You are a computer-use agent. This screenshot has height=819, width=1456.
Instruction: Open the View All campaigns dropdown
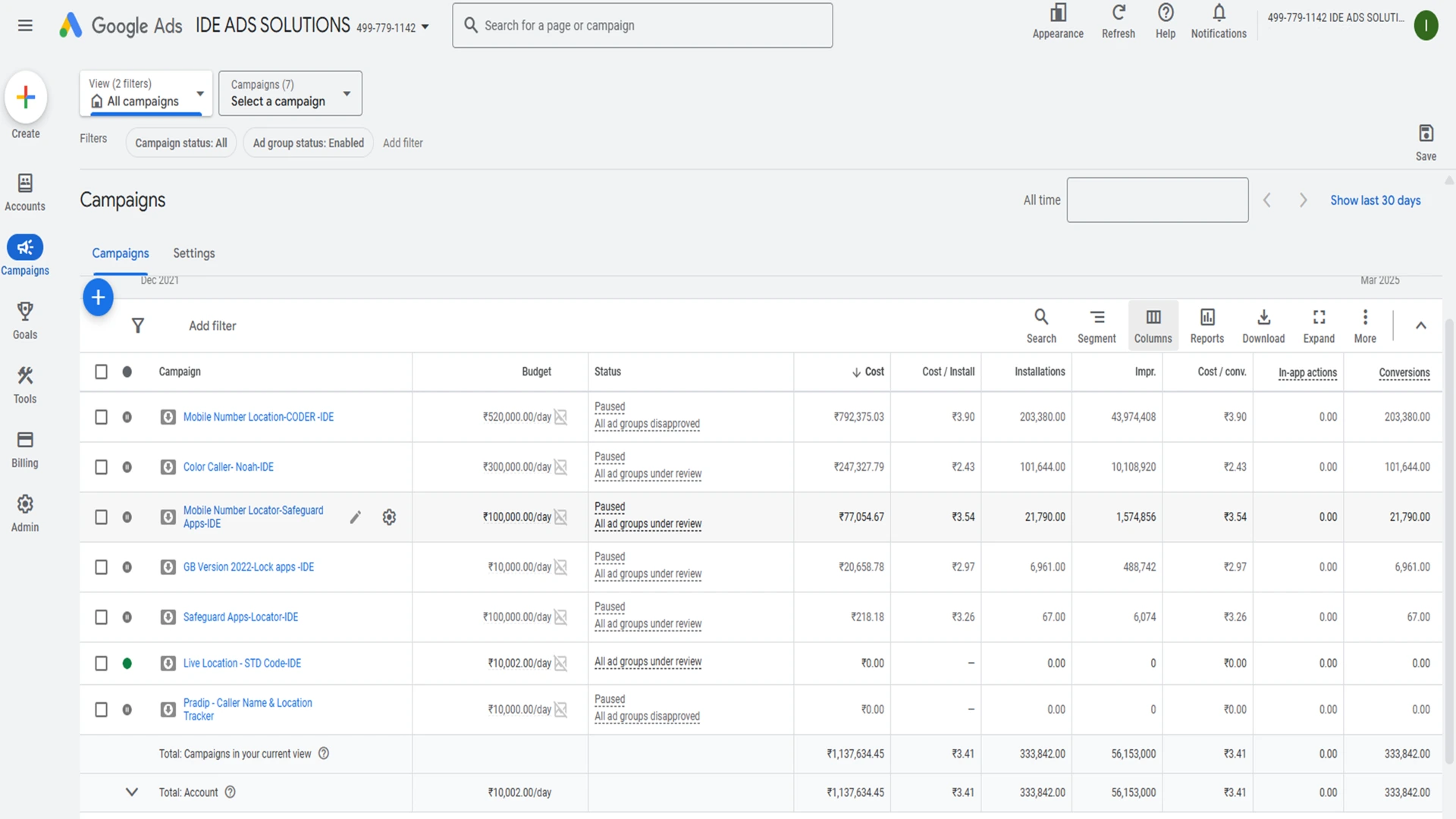pos(146,93)
